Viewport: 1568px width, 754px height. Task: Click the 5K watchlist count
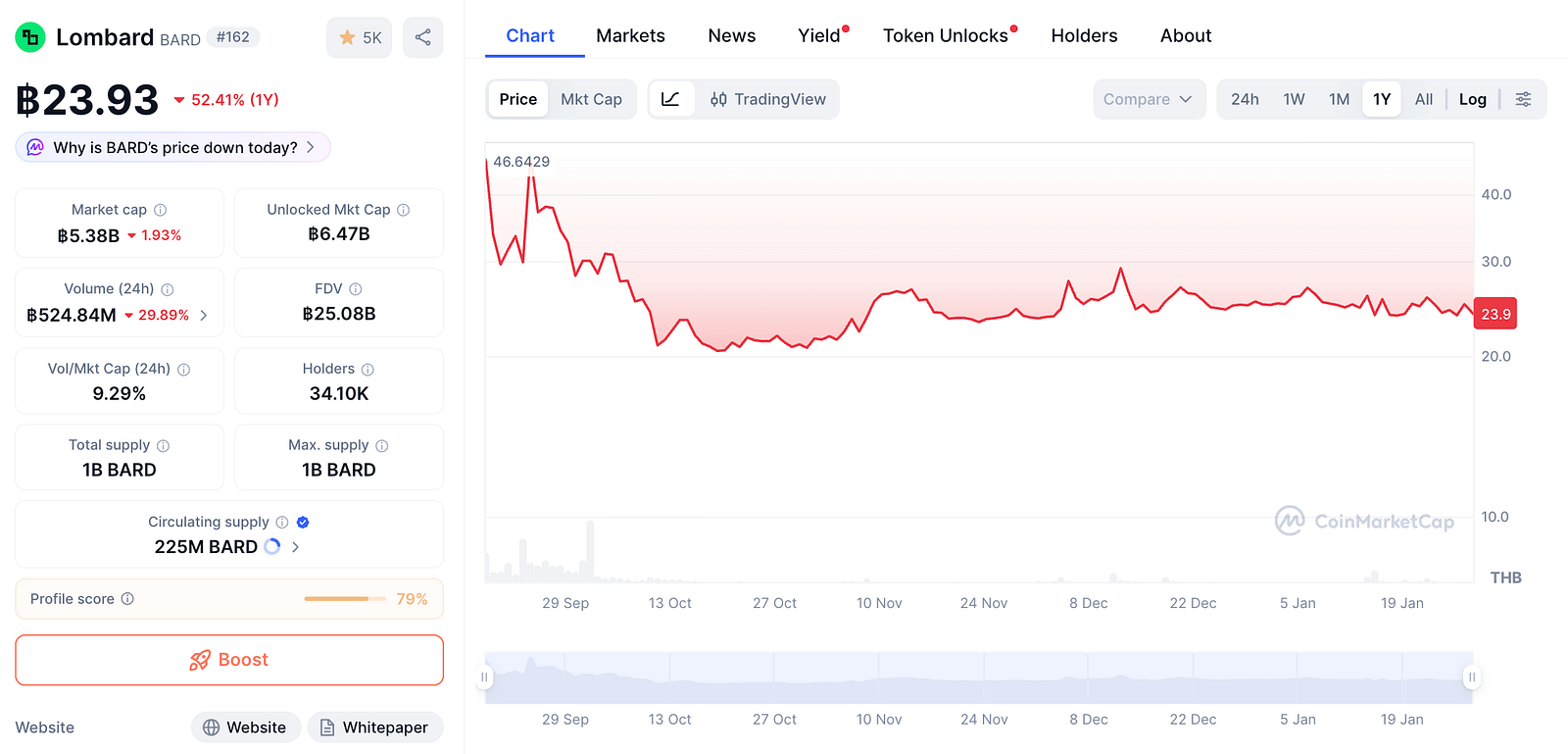click(x=372, y=38)
